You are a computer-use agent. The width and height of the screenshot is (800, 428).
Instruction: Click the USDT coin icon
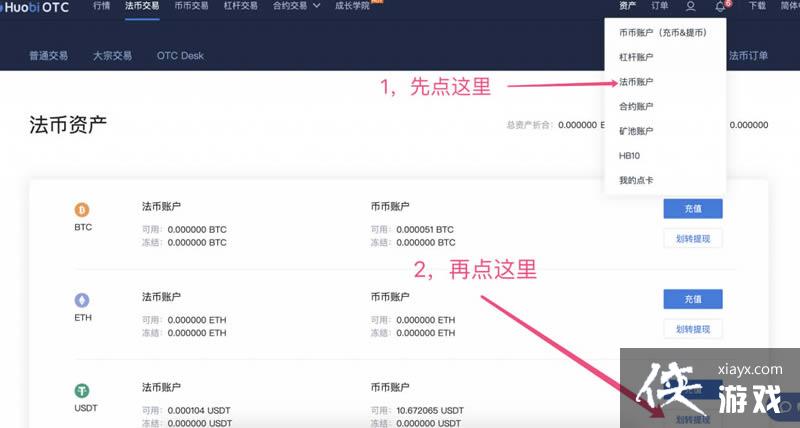point(82,391)
